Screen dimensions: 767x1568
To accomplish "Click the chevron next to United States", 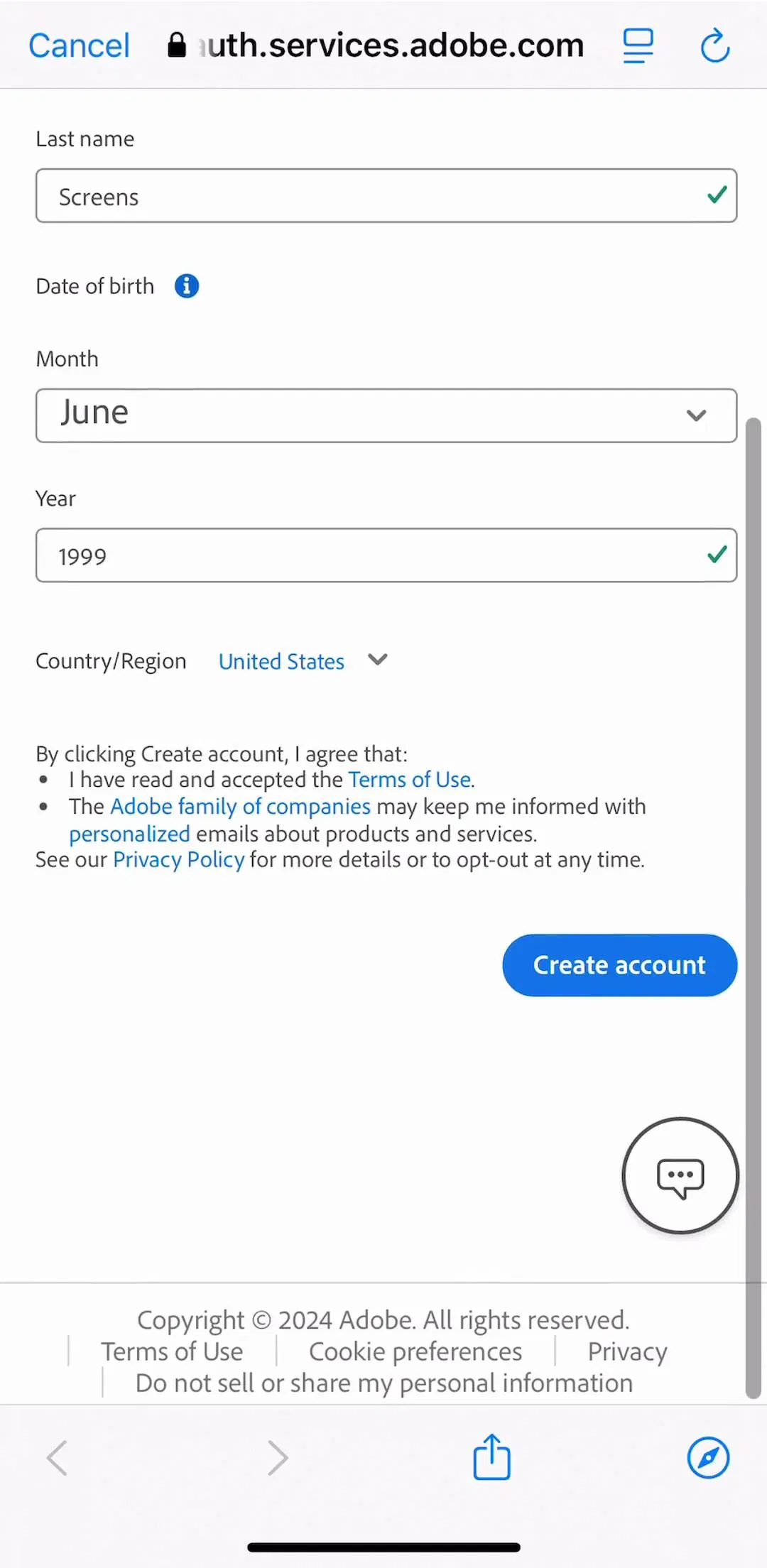I will pyautogui.click(x=378, y=660).
